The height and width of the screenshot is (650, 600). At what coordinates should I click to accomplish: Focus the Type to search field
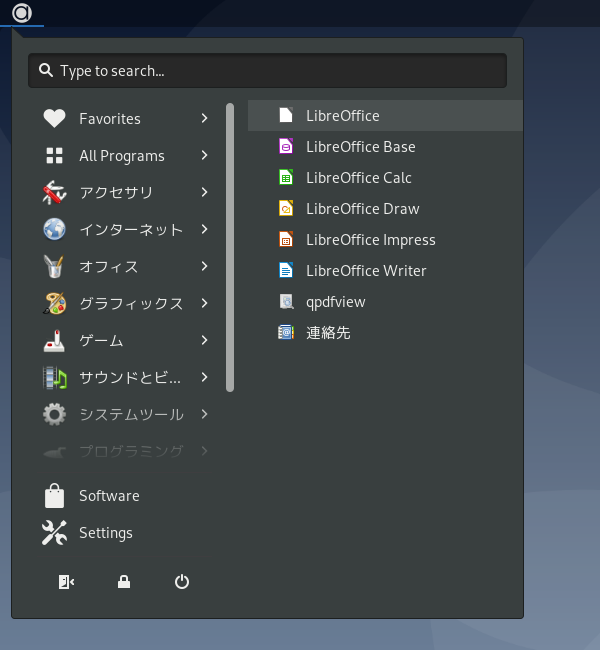[267, 70]
